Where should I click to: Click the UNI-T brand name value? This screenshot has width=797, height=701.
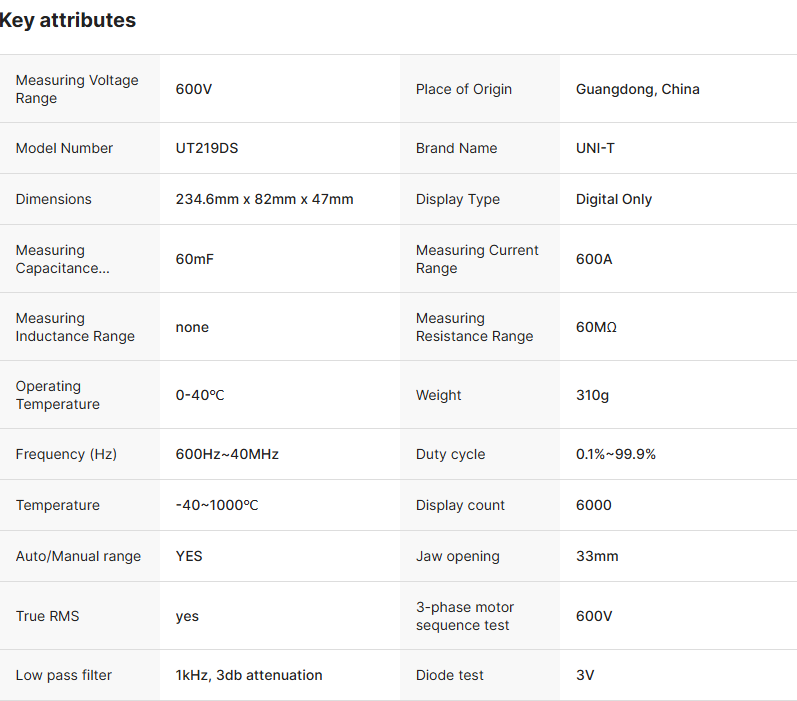595,148
